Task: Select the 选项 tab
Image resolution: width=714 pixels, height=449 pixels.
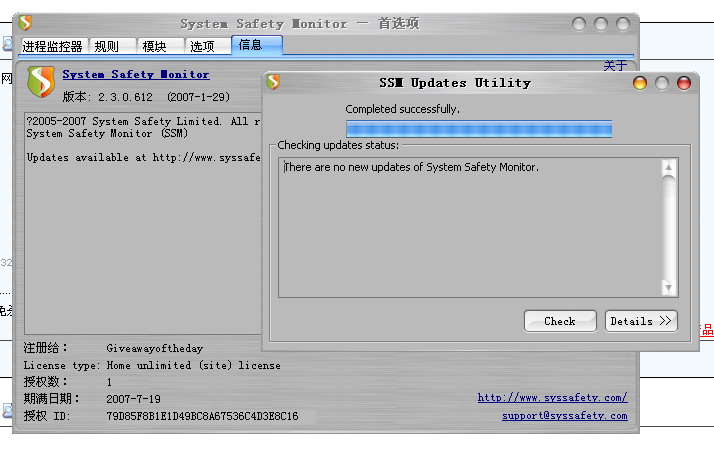Action: (x=208, y=46)
